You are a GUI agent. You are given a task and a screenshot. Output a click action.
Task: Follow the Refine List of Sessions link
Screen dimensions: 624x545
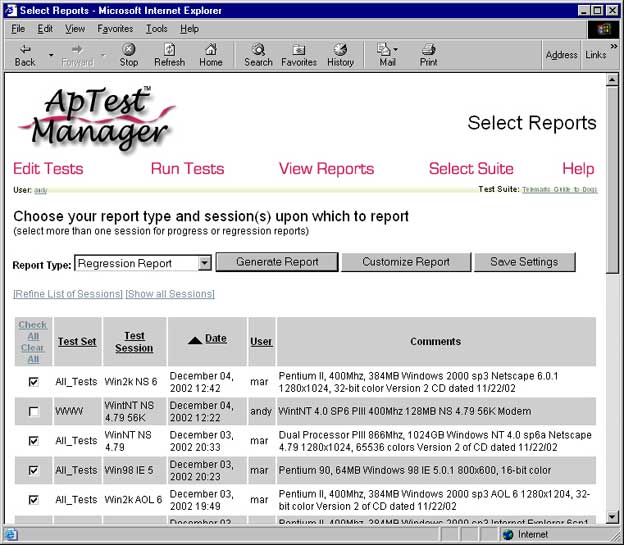68,294
